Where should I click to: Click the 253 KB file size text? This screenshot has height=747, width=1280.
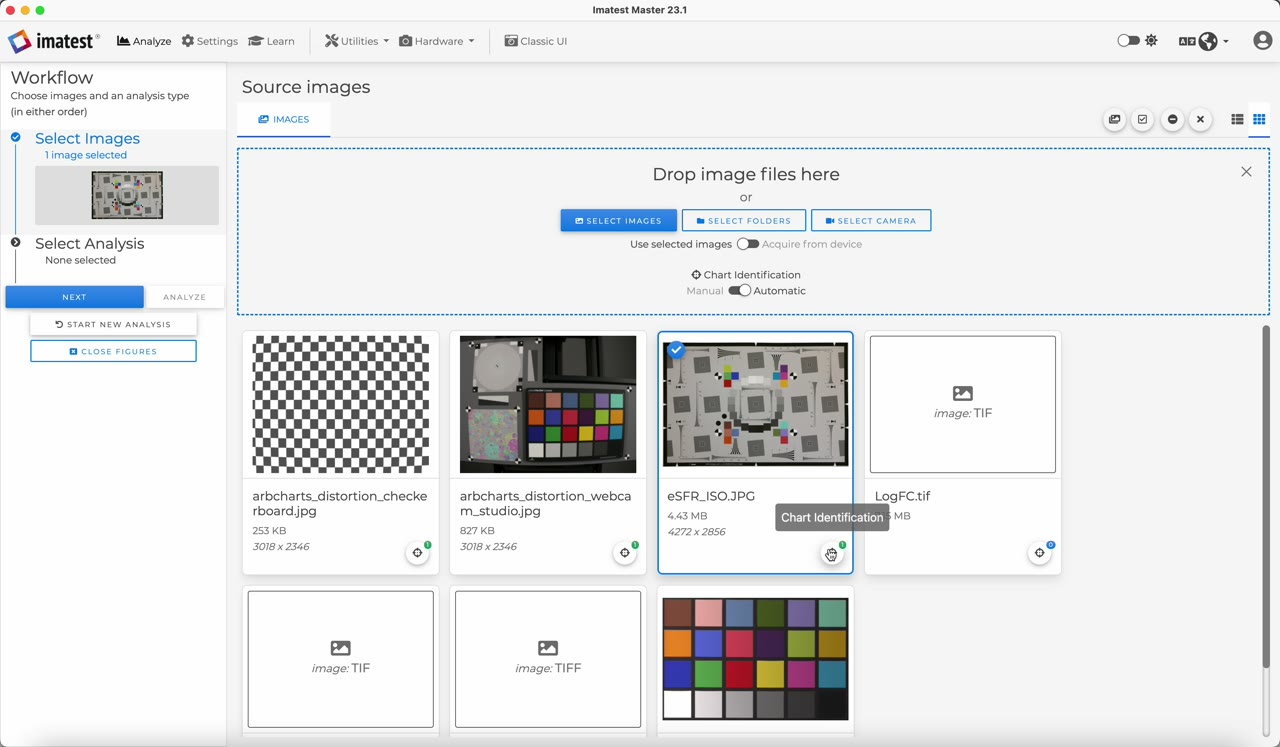270,531
